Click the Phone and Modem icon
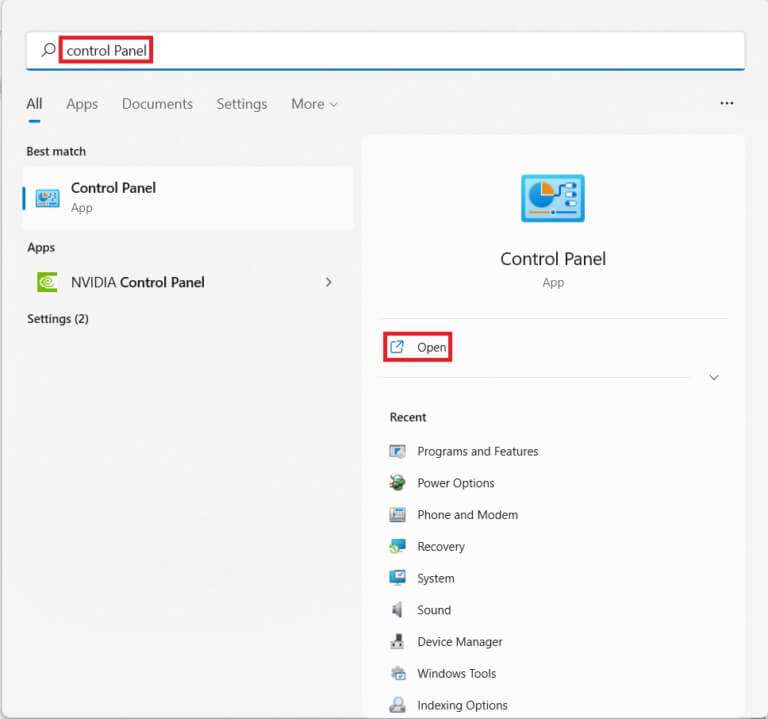768x719 pixels. coord(397,514)
